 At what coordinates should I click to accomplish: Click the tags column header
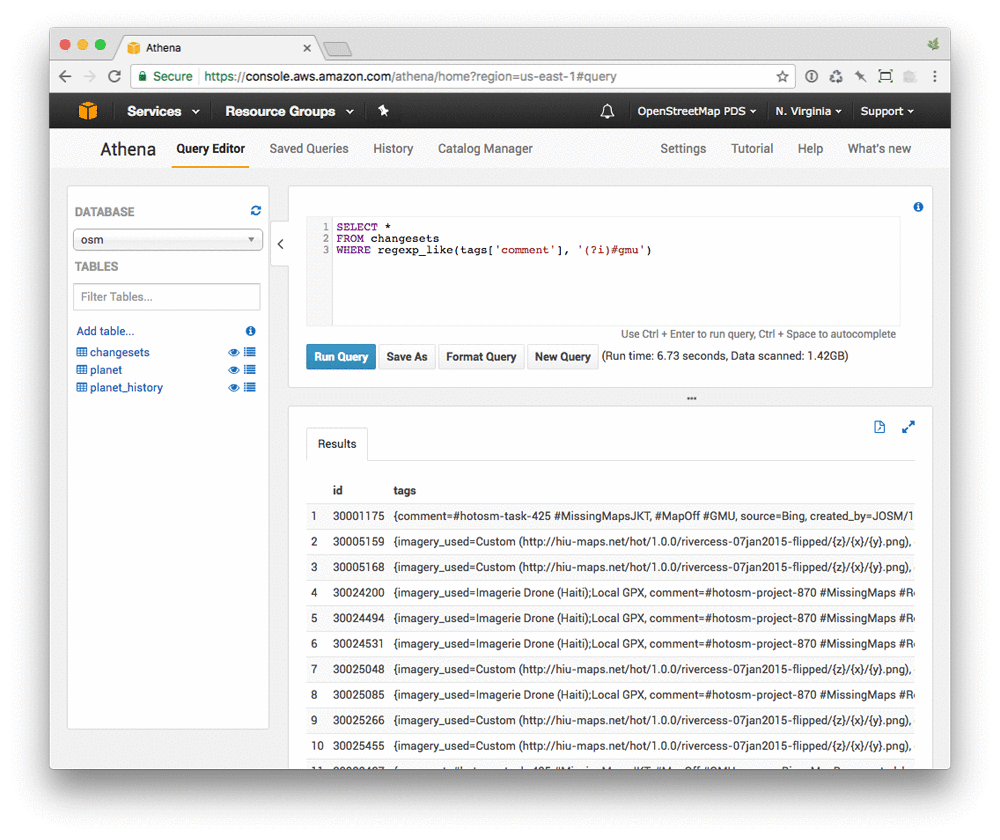[404, 490]
